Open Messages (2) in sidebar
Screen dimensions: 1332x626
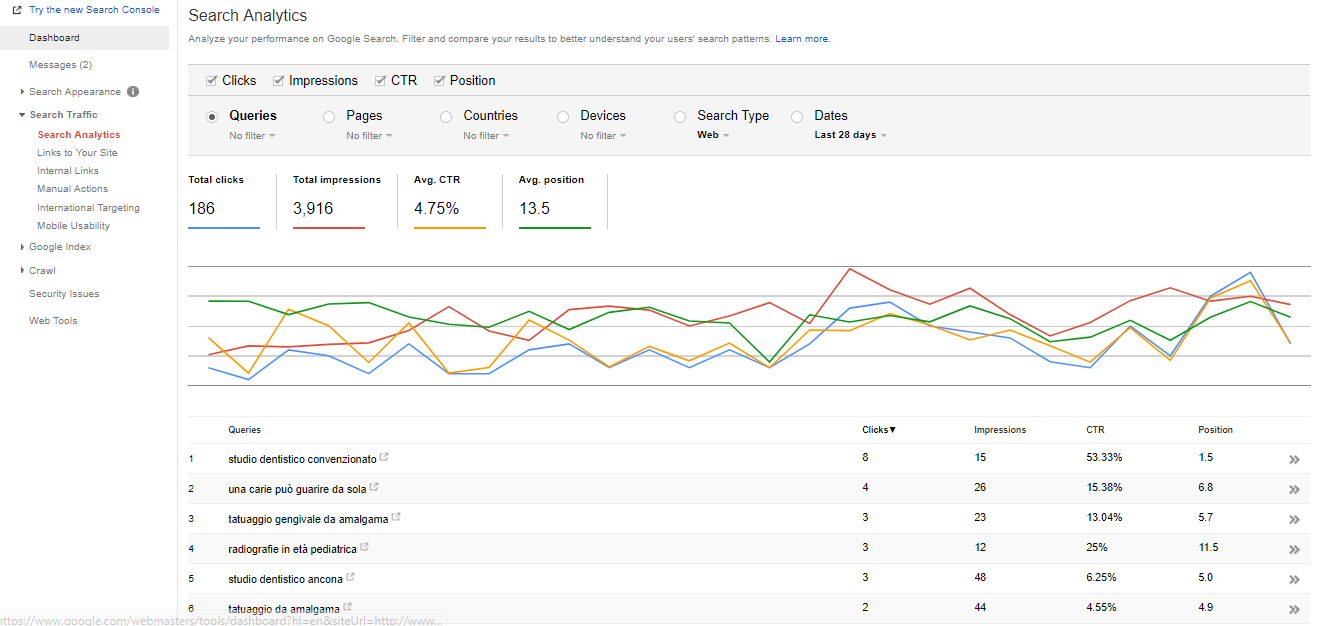click(x=60, y=65)
